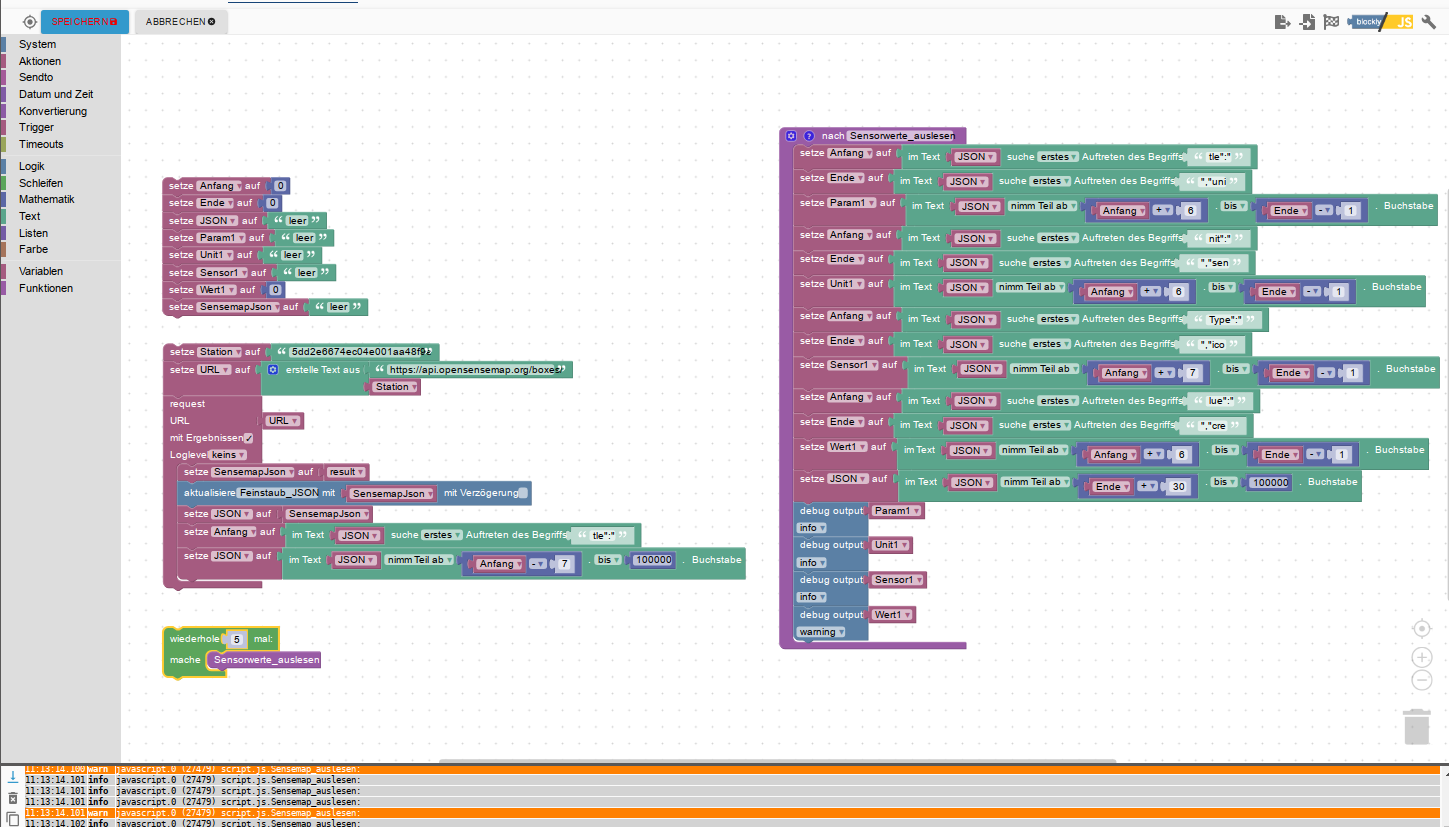This screenshot has width=1449, height=827.
Task: Copy the log with the copy icon
Action: click(13, 819)
